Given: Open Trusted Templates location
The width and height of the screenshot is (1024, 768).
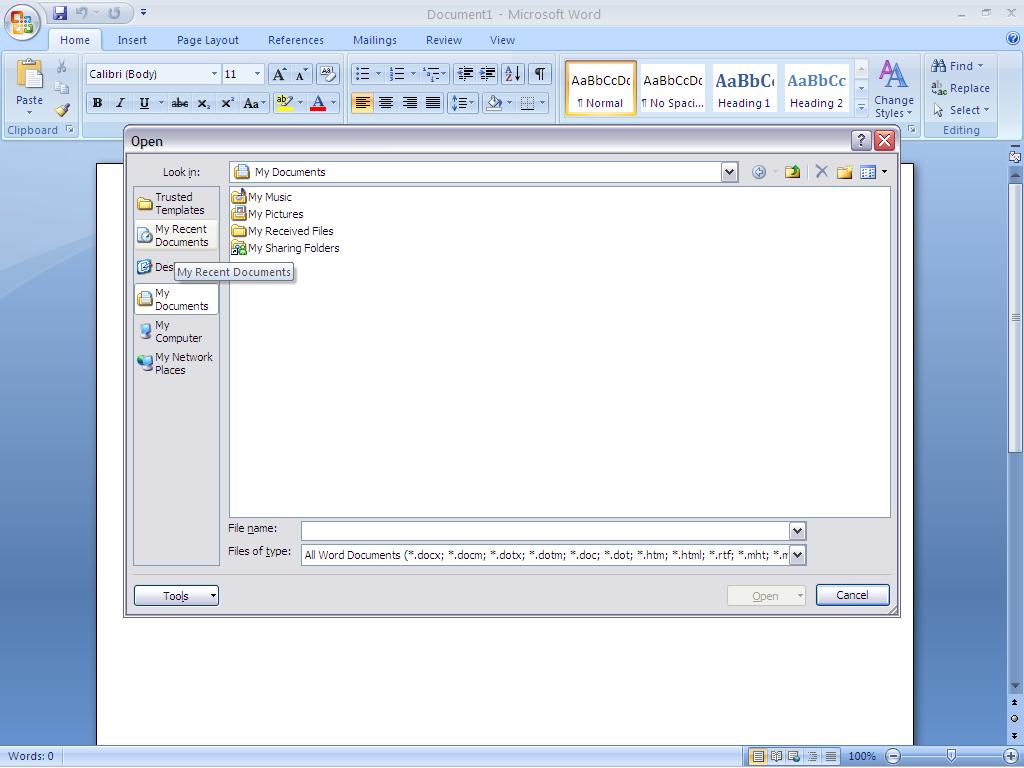Looking at the screenshot, I should pyautogui.click(x=176, y=203).
